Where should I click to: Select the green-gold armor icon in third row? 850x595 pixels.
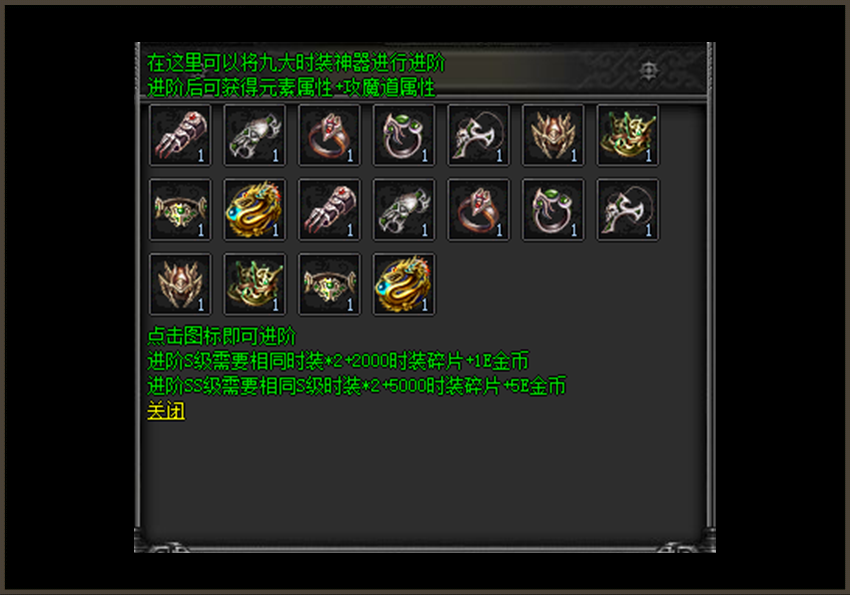pyautogui.click(x=255, y=284)
